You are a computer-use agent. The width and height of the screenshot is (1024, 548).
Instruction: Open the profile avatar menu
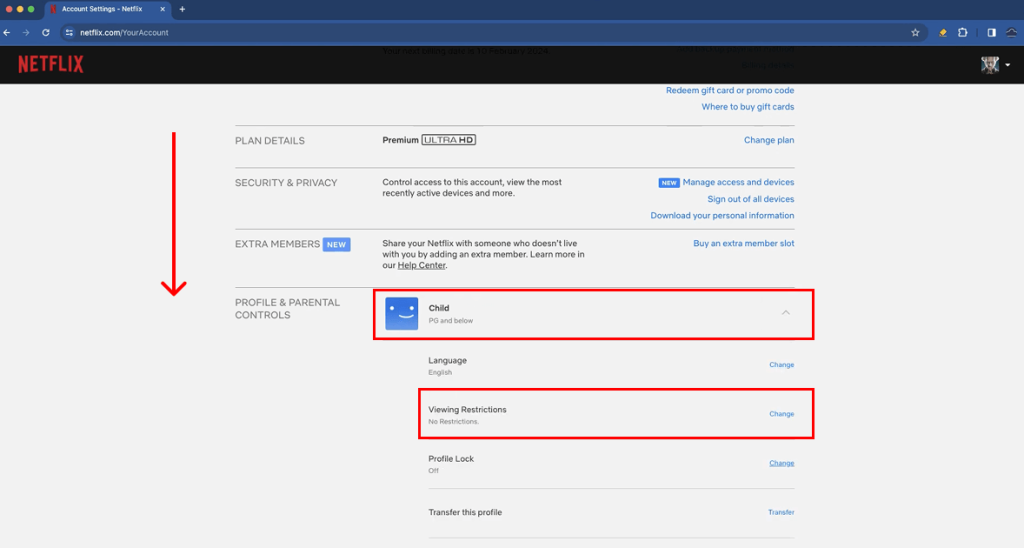[990, 65]
